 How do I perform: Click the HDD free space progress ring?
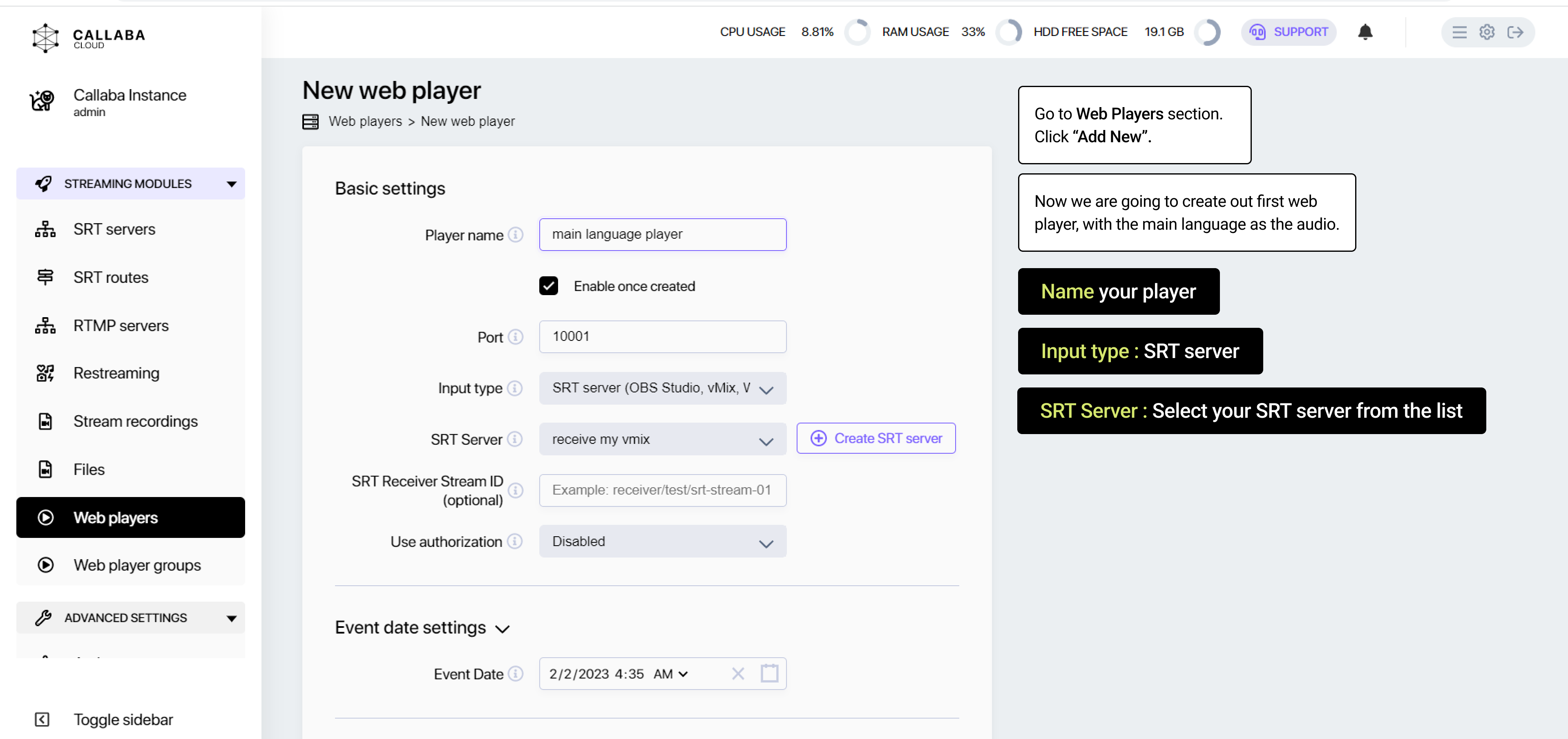point(1207,32)
